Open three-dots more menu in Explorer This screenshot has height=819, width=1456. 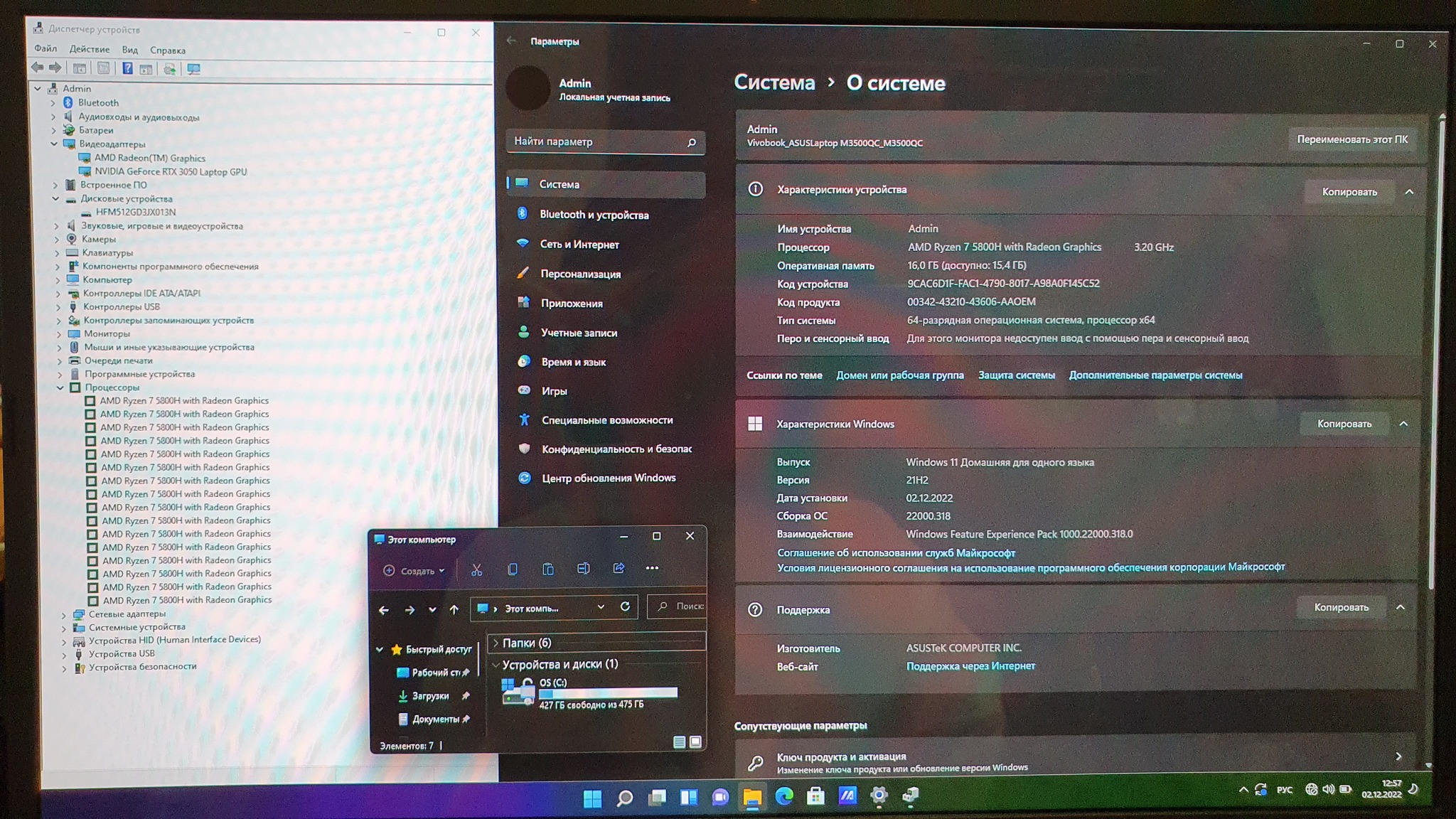652,568
